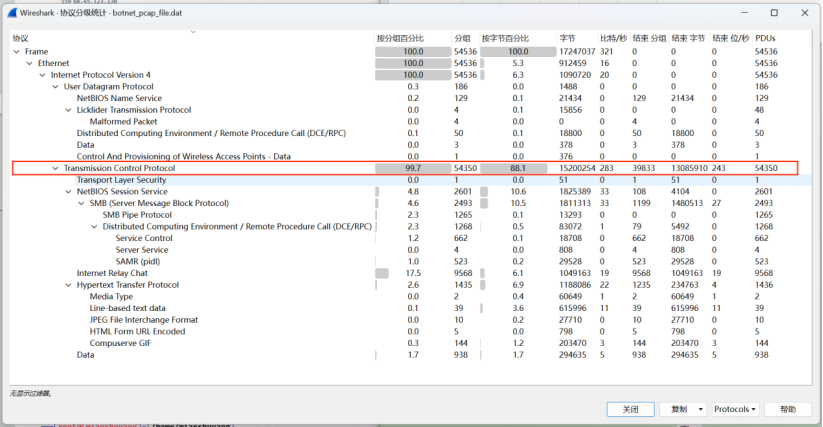Collapse the Frame tree node

16,51
